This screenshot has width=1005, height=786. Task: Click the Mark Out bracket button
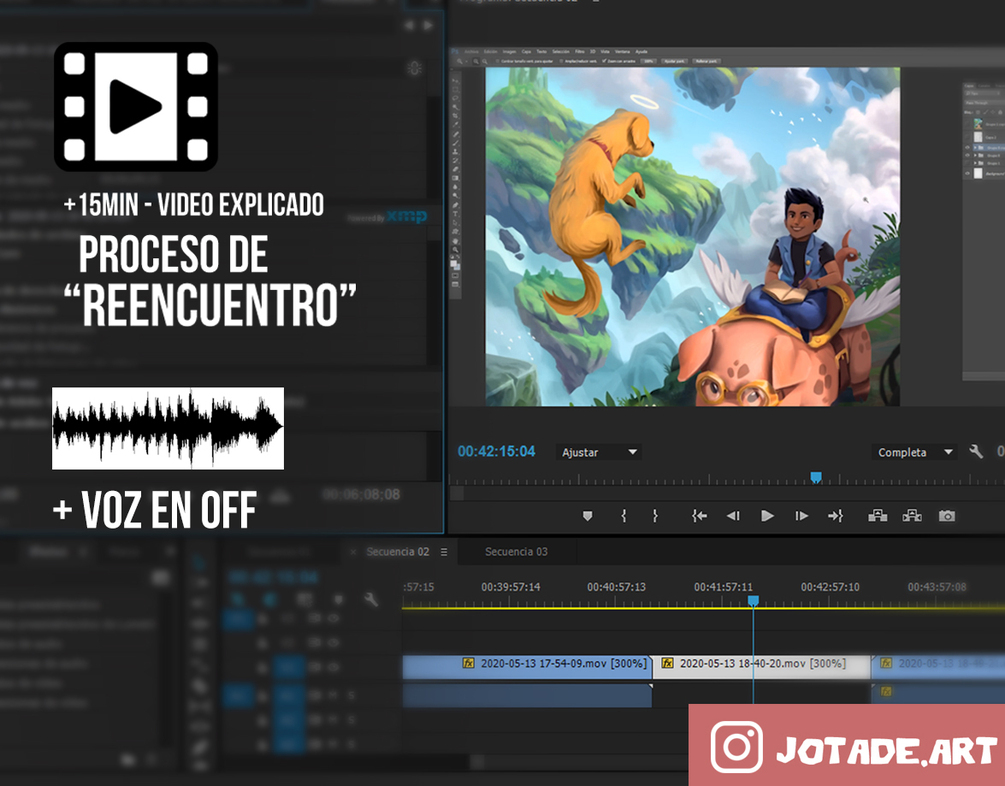[x=655, y=516]
